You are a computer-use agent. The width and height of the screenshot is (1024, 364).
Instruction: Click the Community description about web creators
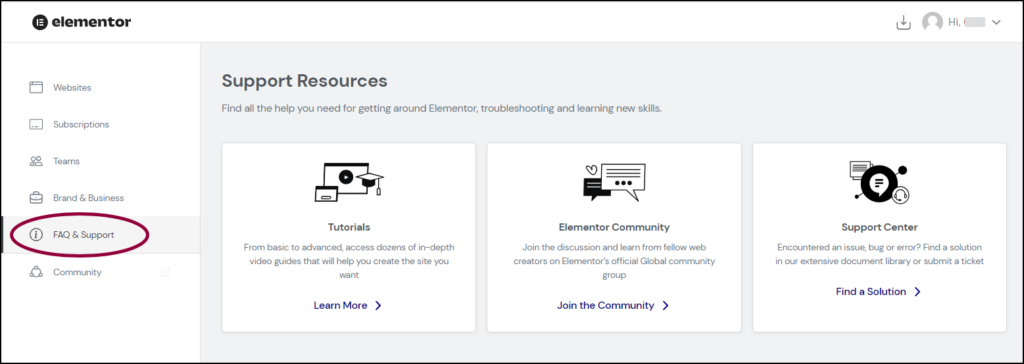point(614,261)
